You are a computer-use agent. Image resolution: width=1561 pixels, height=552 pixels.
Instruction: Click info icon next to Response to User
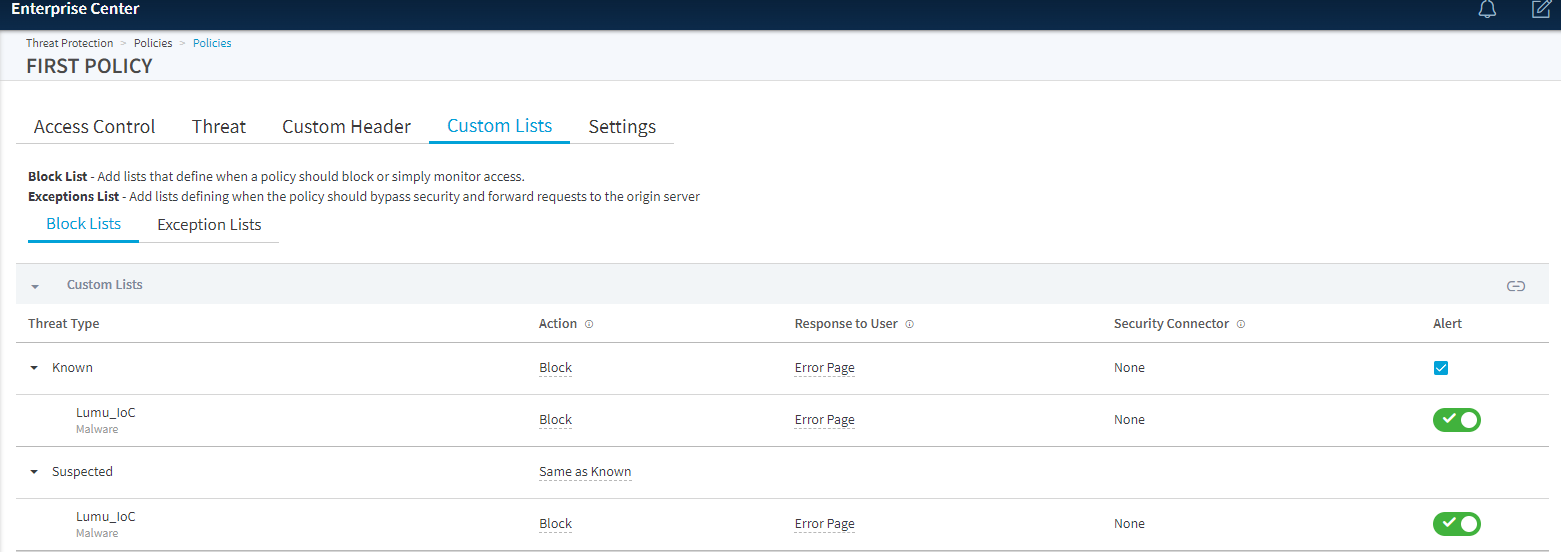909,324
